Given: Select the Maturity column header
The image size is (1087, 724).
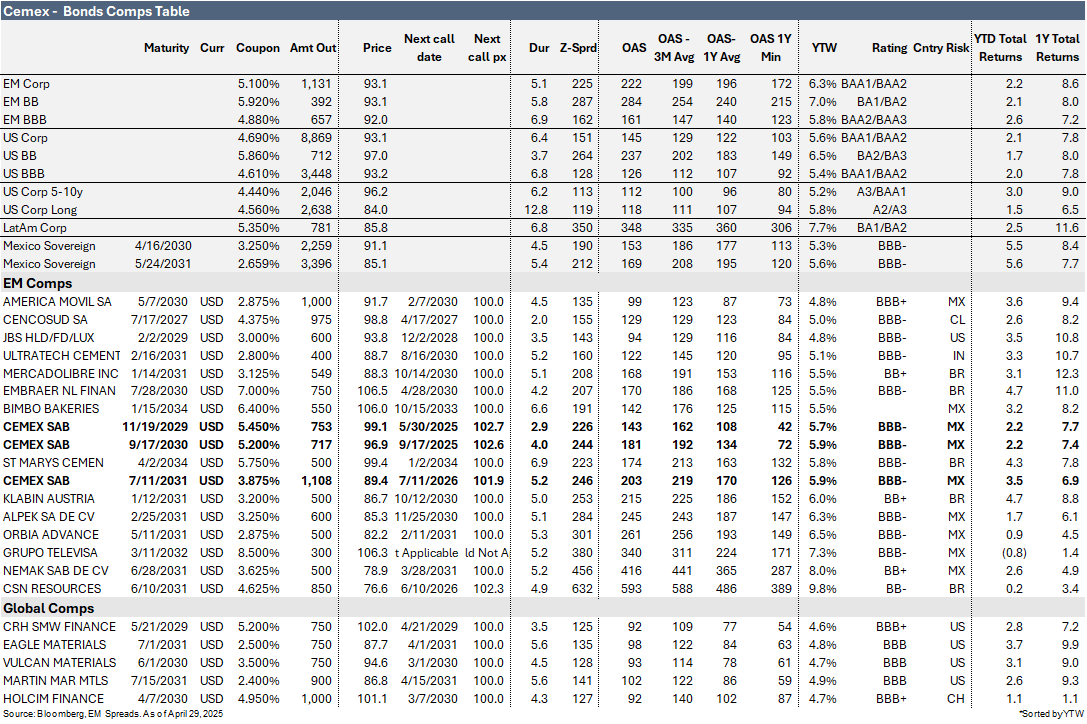Looking at the screenshot, I should coord(166,48).
